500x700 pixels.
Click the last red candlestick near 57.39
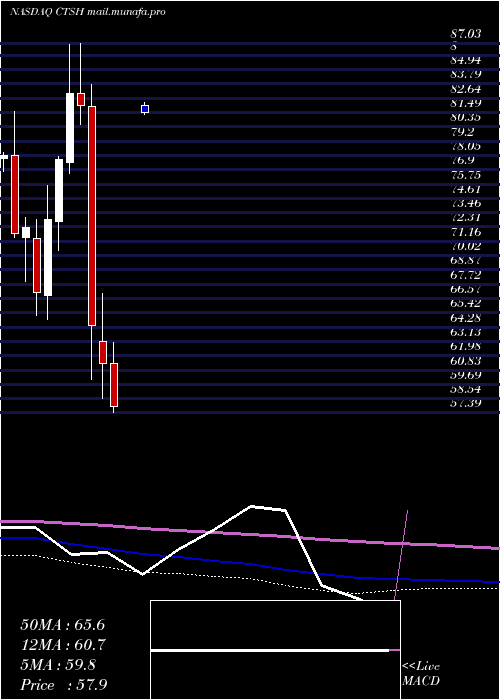tap(114, 385)
